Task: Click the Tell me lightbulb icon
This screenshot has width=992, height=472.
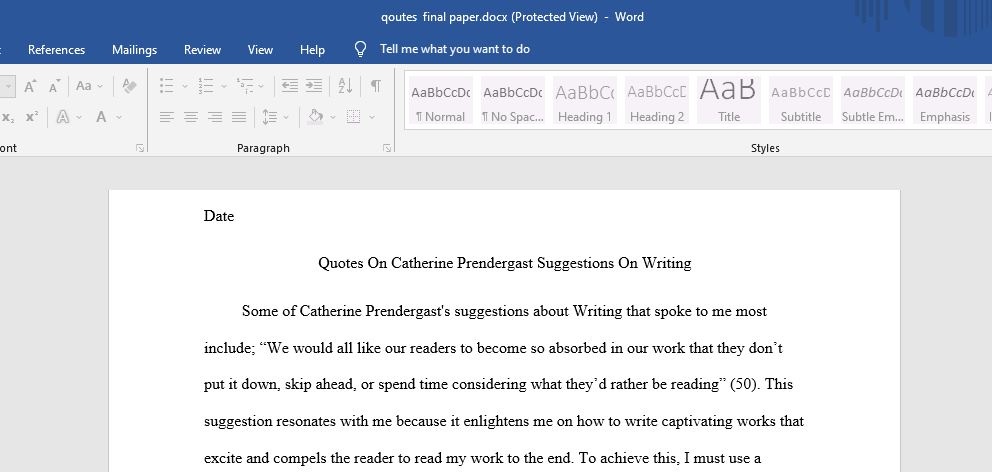Action: click(x=360, y=49)
